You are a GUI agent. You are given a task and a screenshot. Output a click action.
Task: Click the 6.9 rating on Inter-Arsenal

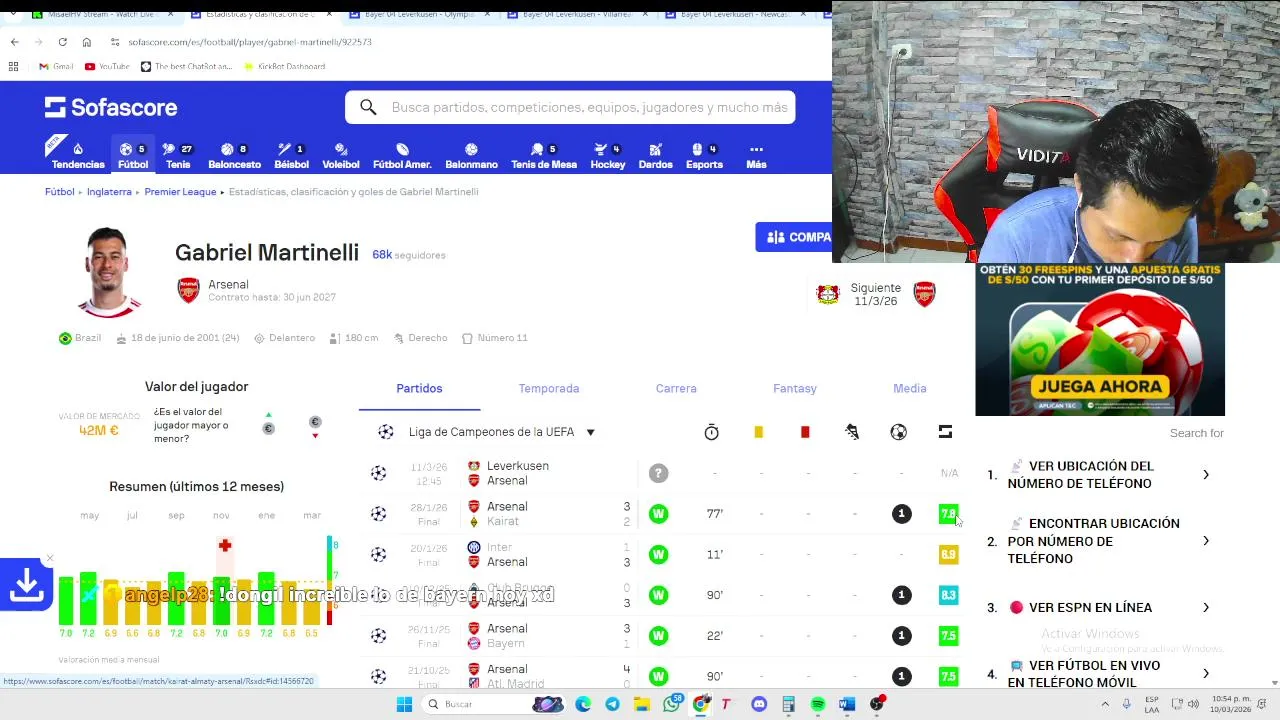[948, 554]
